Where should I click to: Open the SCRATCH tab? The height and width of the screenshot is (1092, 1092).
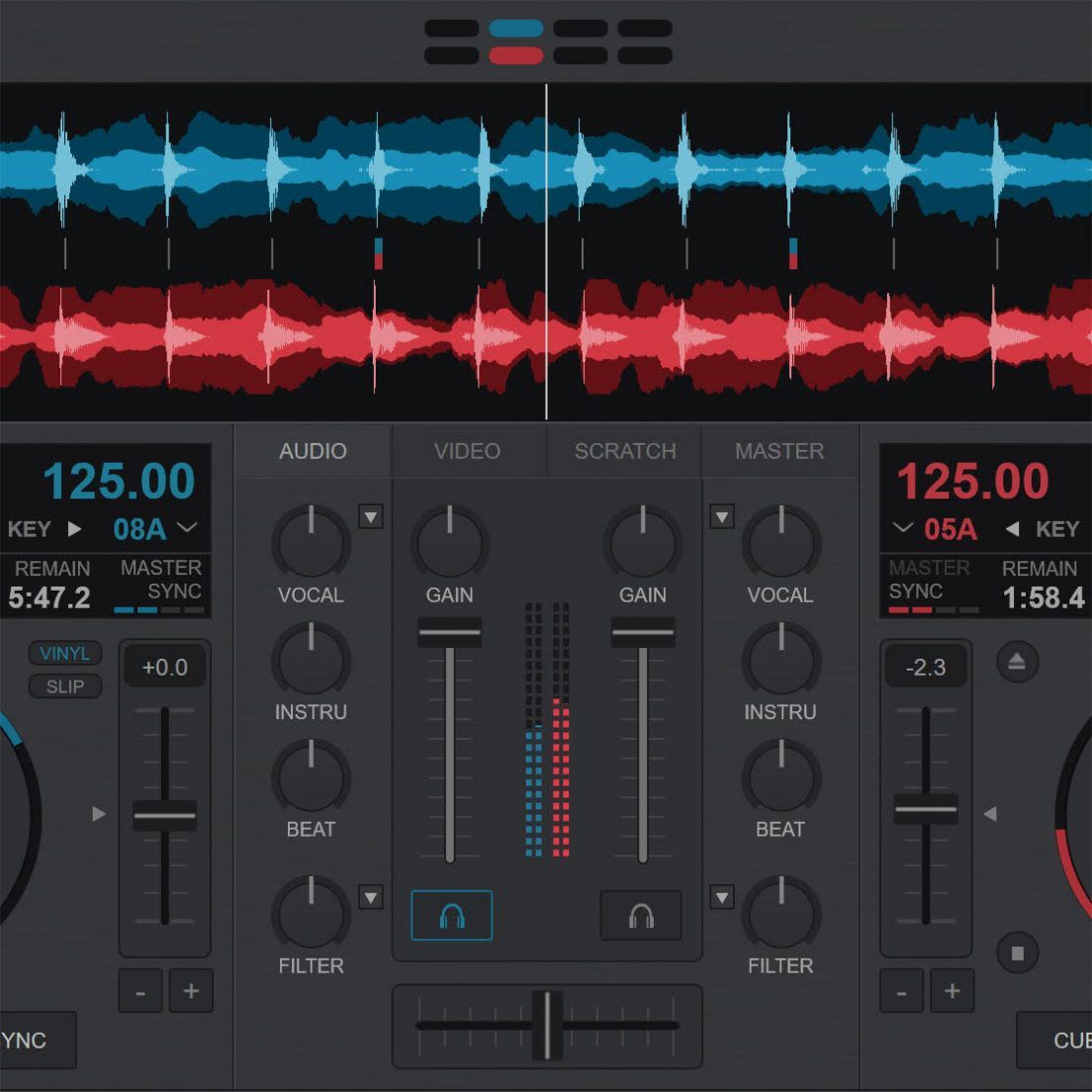click(624, 451)
